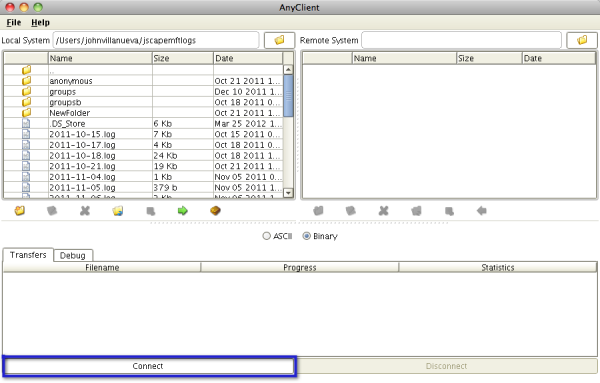Click the Mar 25 2012 date cell
Viewport: 600px width, 383px height.
248,124
